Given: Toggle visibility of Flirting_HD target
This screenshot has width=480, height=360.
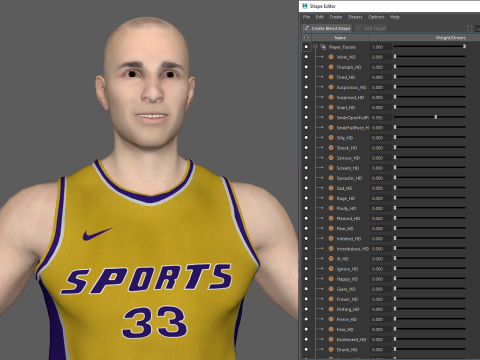Looking at the screenshot, I should [306, 309].
